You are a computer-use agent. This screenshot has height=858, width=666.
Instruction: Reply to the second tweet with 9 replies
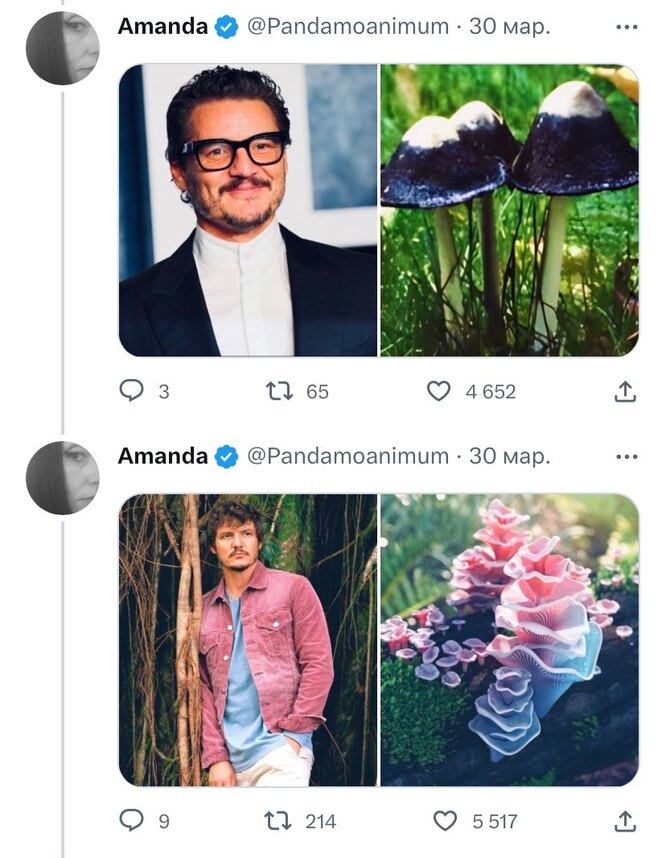click(x=132, y=821)
